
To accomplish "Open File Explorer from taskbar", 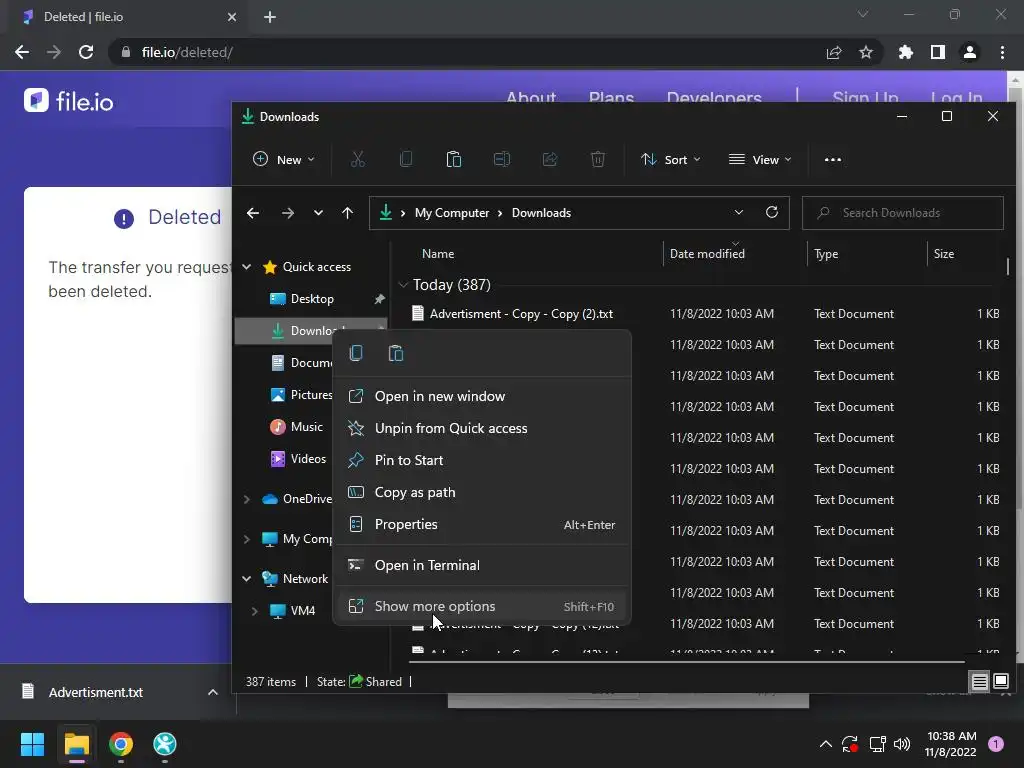I will click(76, 744).
